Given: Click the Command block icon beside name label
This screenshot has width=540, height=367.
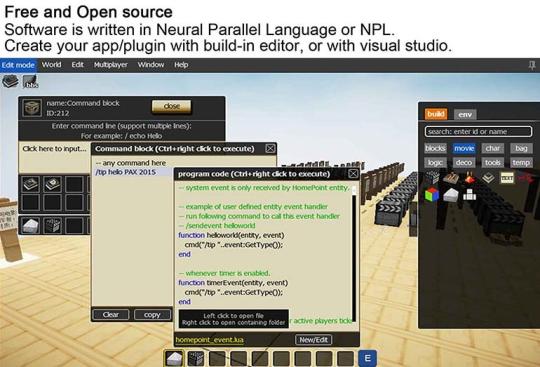Looking at the screenshot, I should [32, 108].
